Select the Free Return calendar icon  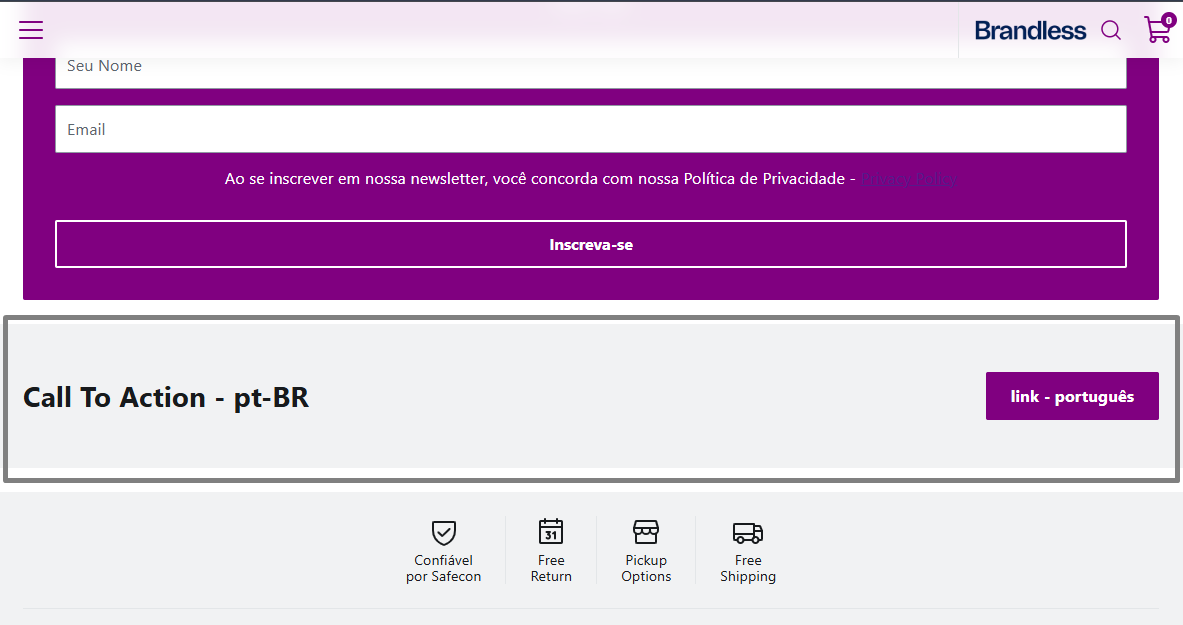point(551,531)
